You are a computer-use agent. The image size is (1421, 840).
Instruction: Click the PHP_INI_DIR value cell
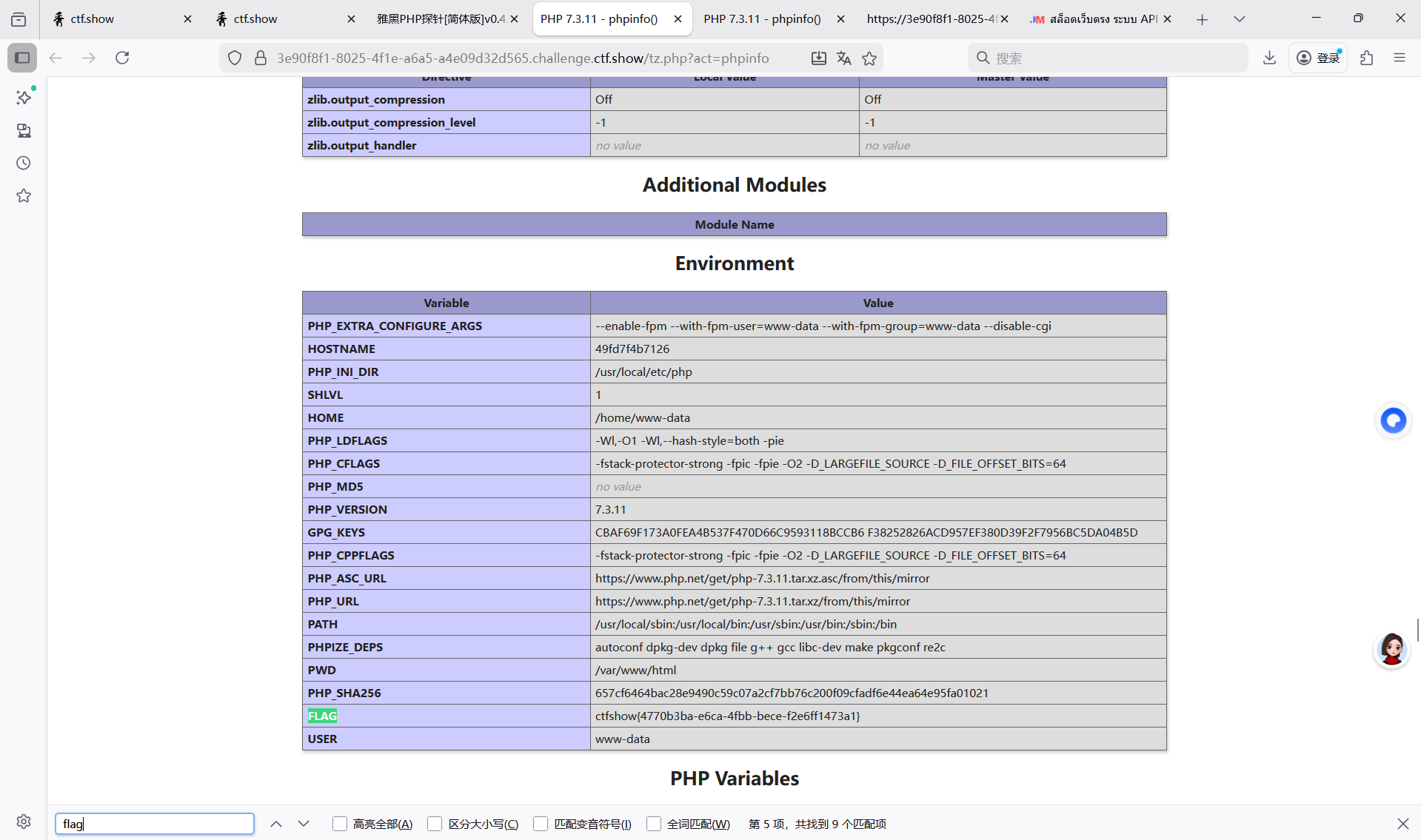[x=877, y=372]
